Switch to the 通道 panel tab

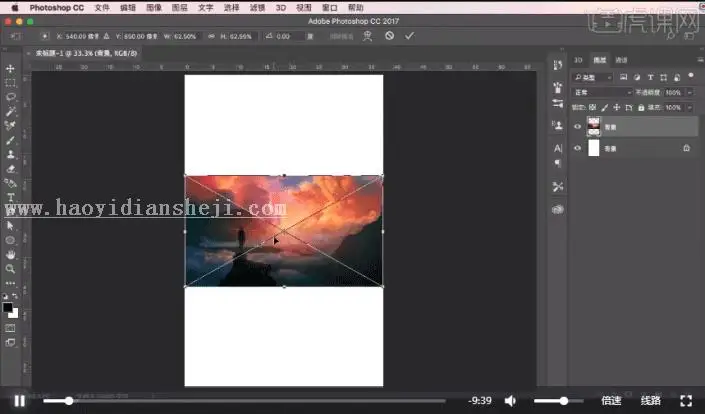pos(621,60)
